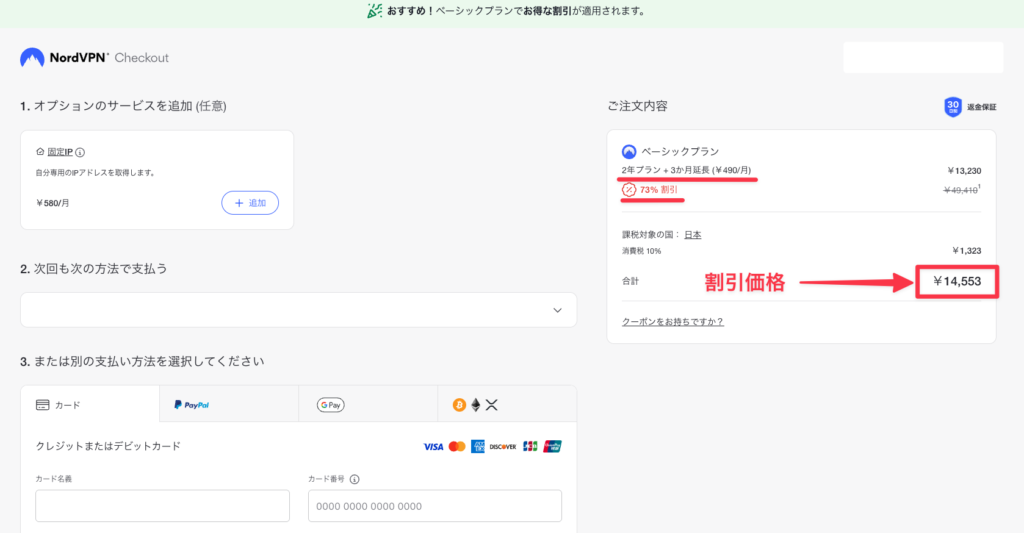The height and width of the screenshot is (533, 1024).
Task: Click the Checkout header text
Action: [142, 57]
